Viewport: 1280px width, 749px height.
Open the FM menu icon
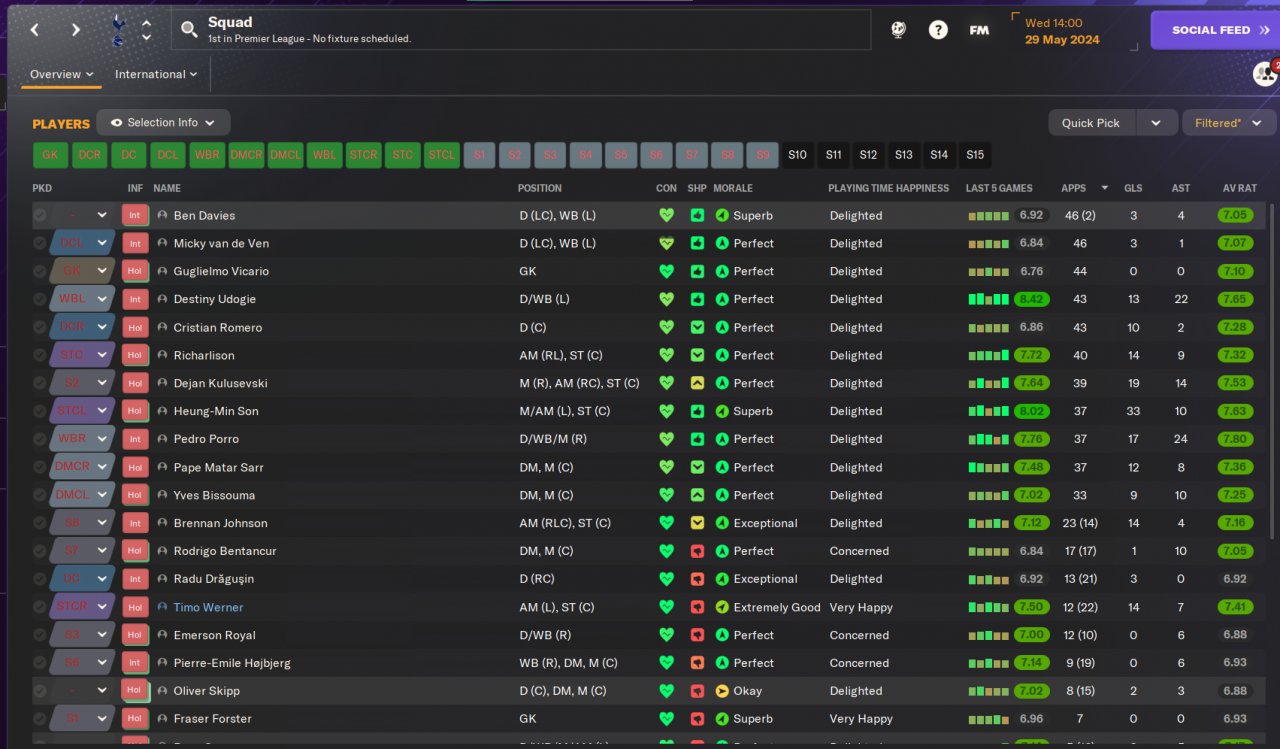(979, 30)
